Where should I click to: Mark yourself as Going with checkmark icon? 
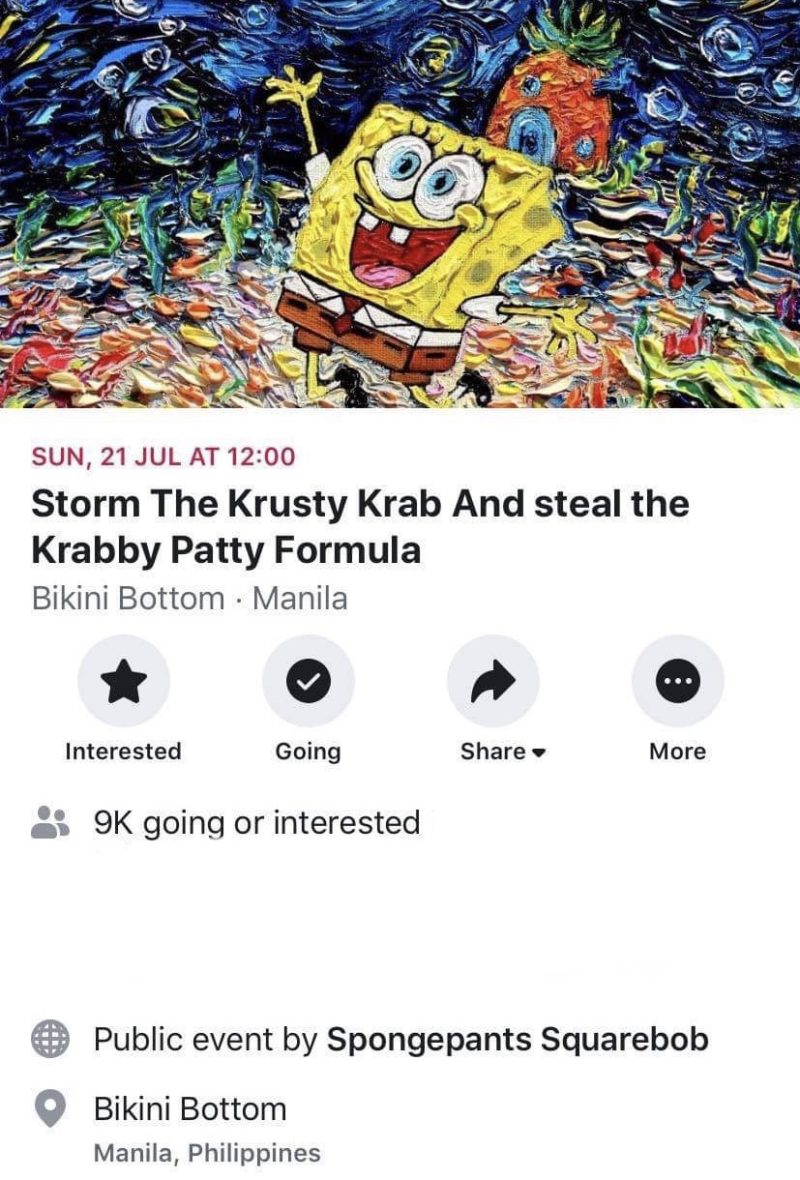click(x=308, y=680)
